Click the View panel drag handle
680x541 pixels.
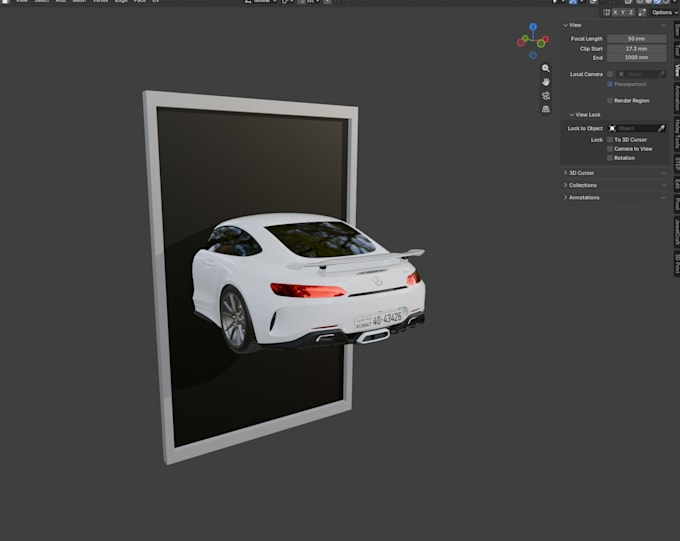coord(663,25)
